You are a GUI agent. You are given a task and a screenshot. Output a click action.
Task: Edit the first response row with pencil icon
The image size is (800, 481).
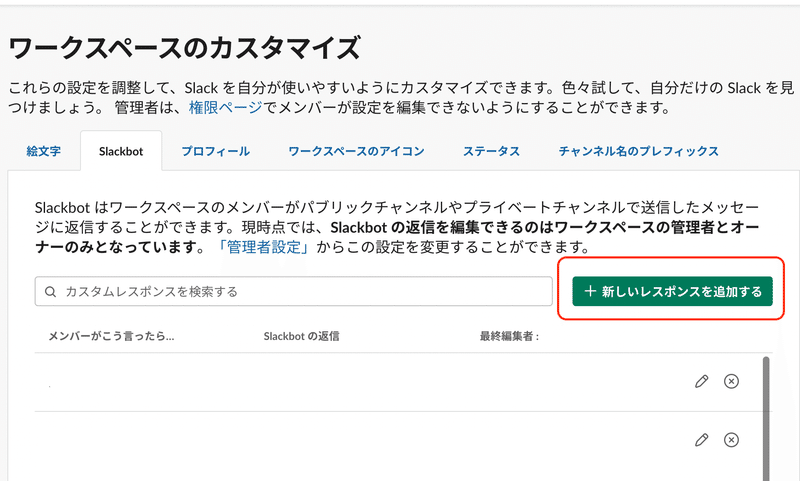(x=702, y=382)
